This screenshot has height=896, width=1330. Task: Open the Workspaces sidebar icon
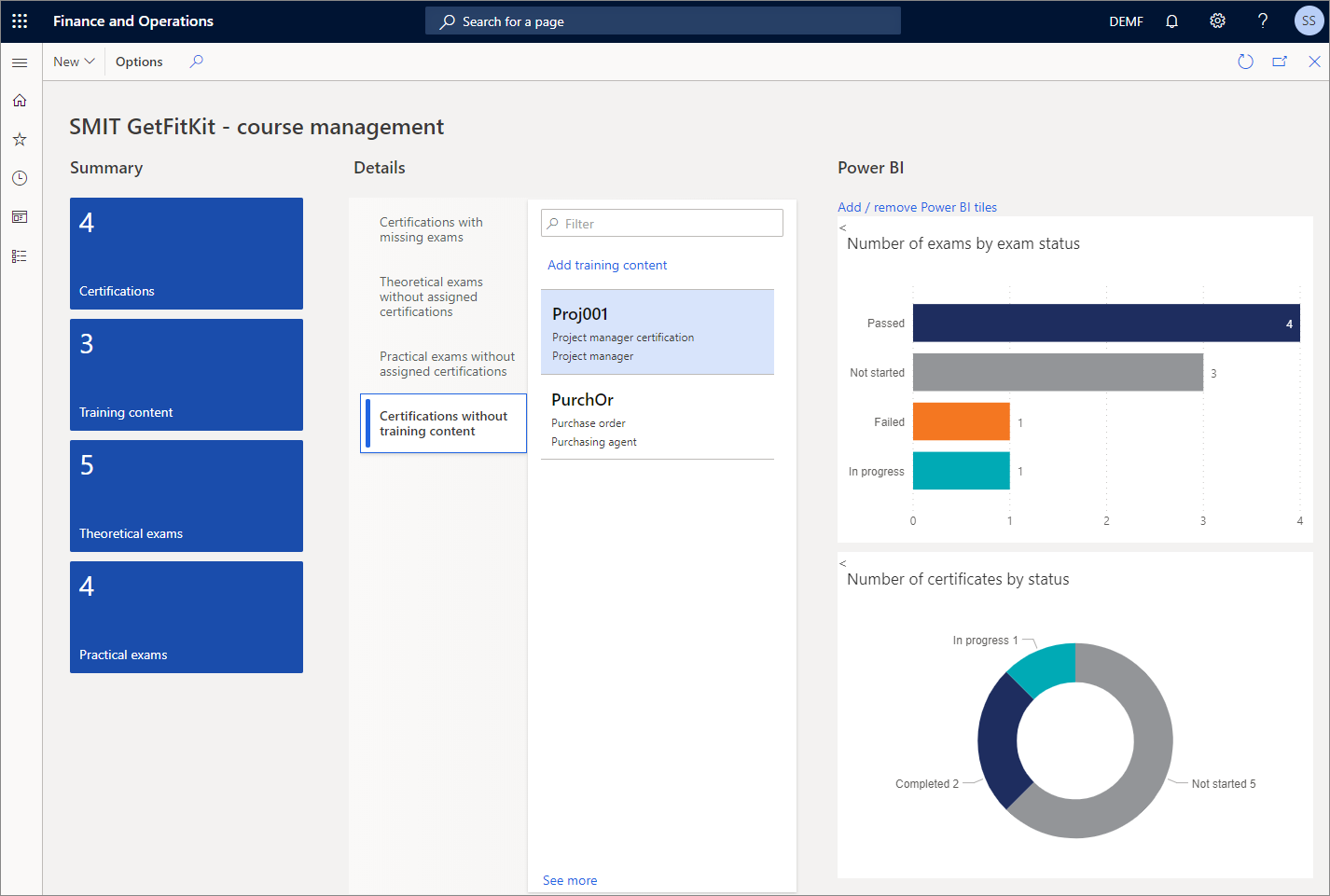tap(20, 216)
